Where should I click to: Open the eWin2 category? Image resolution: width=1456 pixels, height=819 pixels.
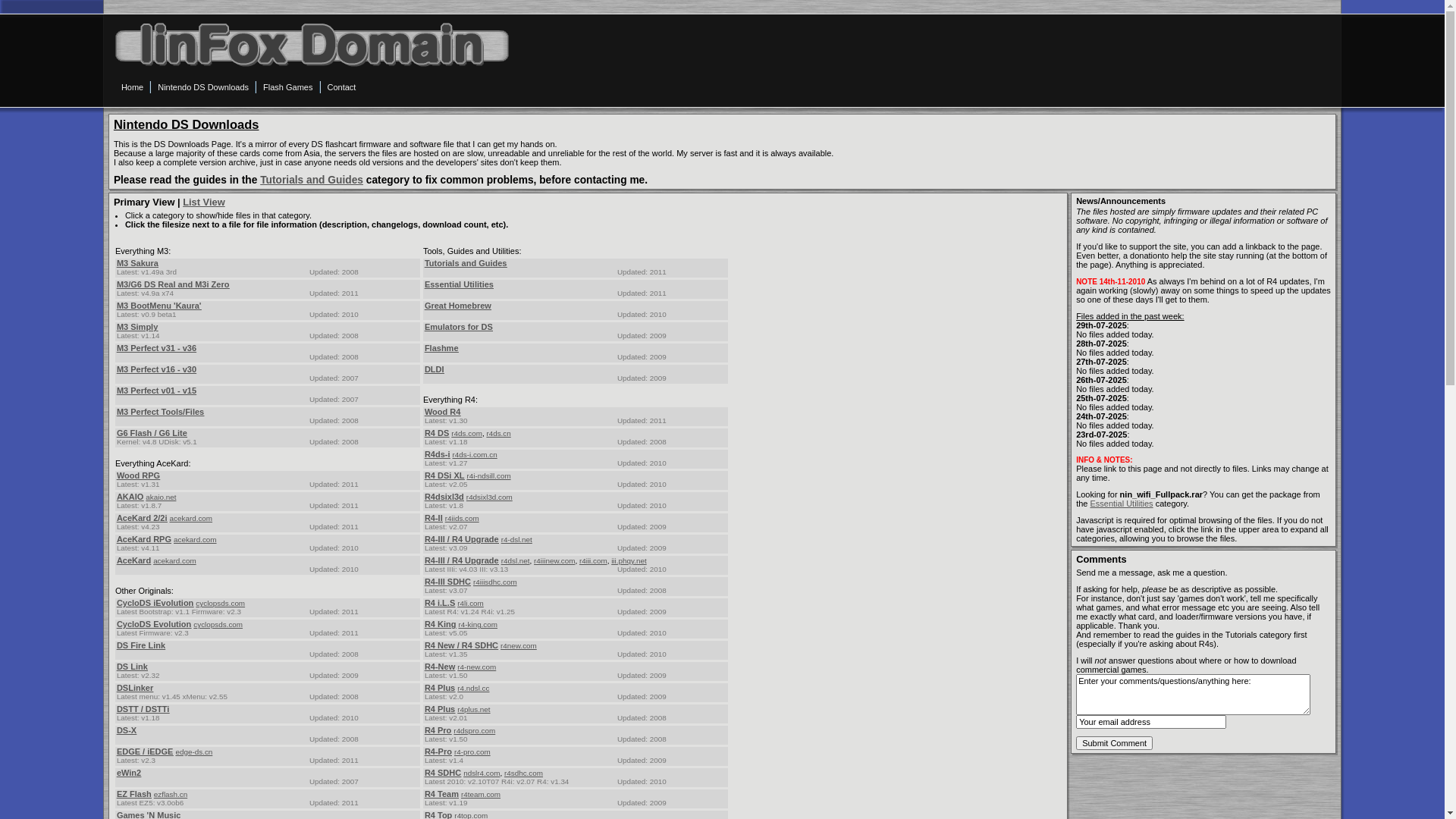pyautogui.click(x=129, y=773)
